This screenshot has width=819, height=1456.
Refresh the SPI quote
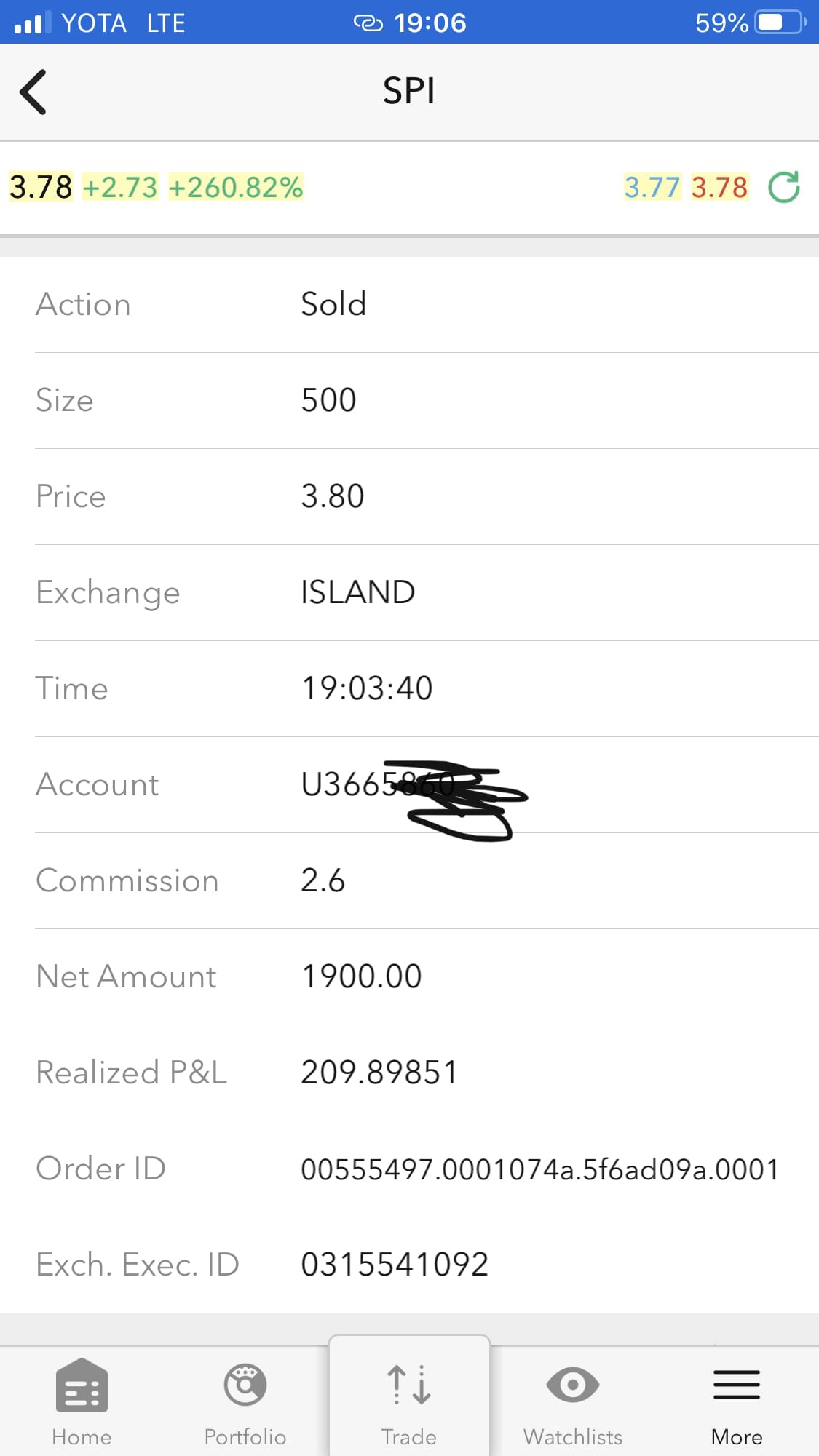(784, 187)
